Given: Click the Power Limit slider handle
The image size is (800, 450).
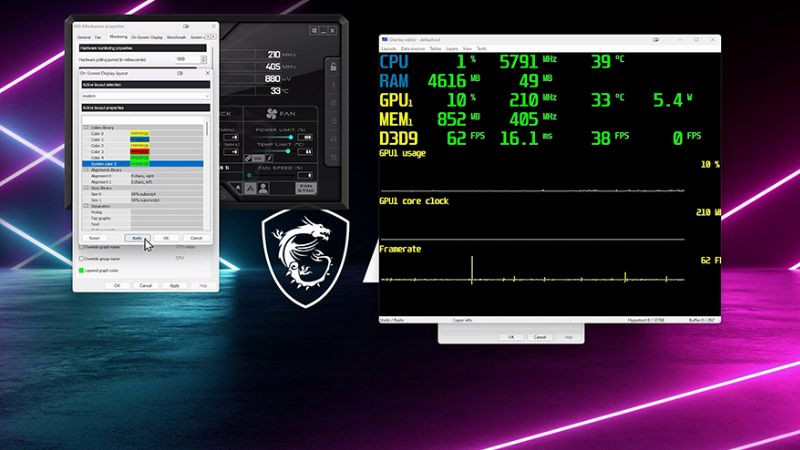Looking at the screenshot, I should coord(291,137).
